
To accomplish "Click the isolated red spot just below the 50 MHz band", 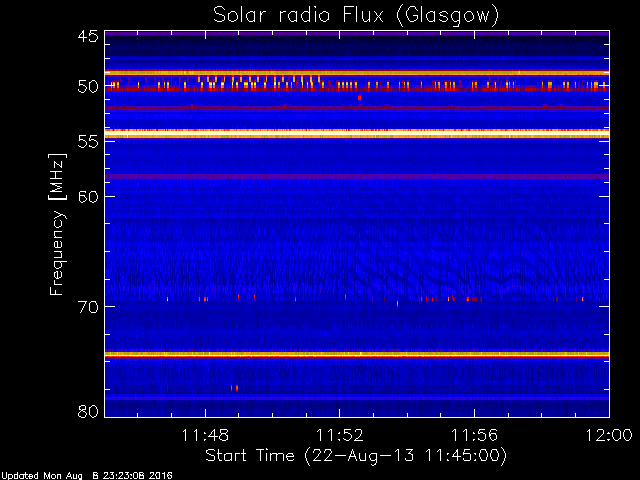I will point(359,98).
